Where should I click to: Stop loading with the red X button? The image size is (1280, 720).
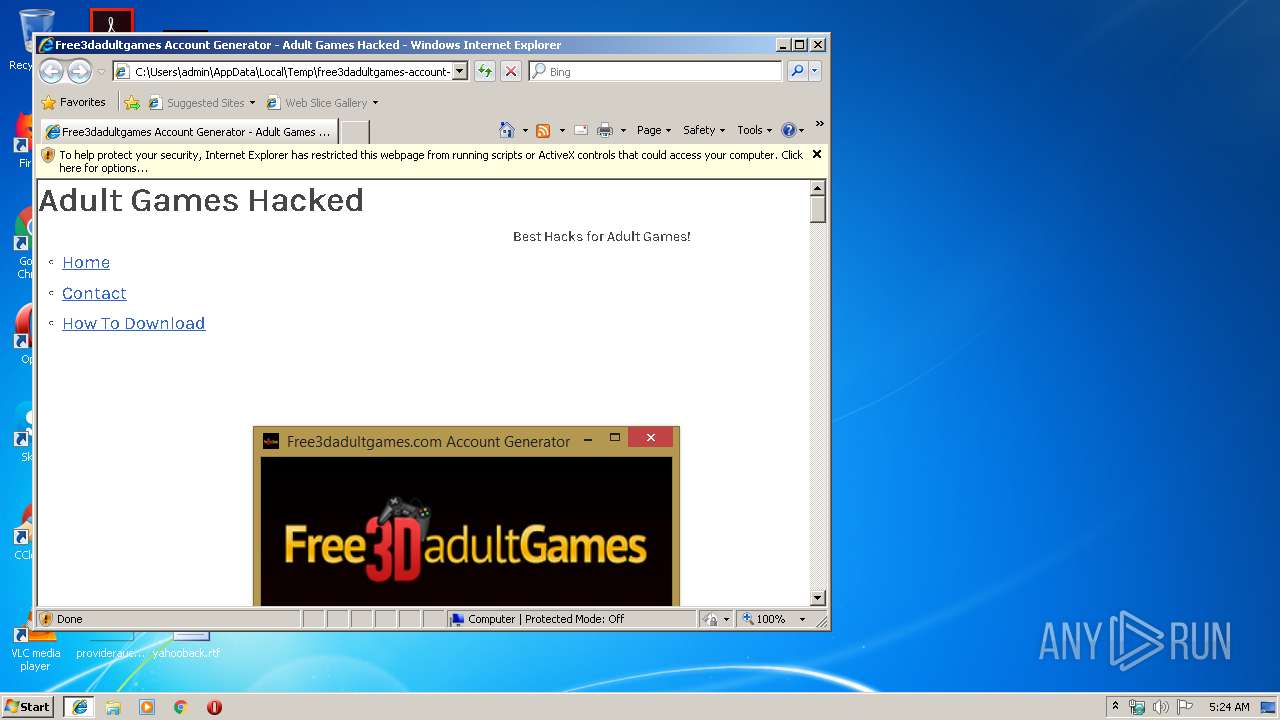[511, 71]
